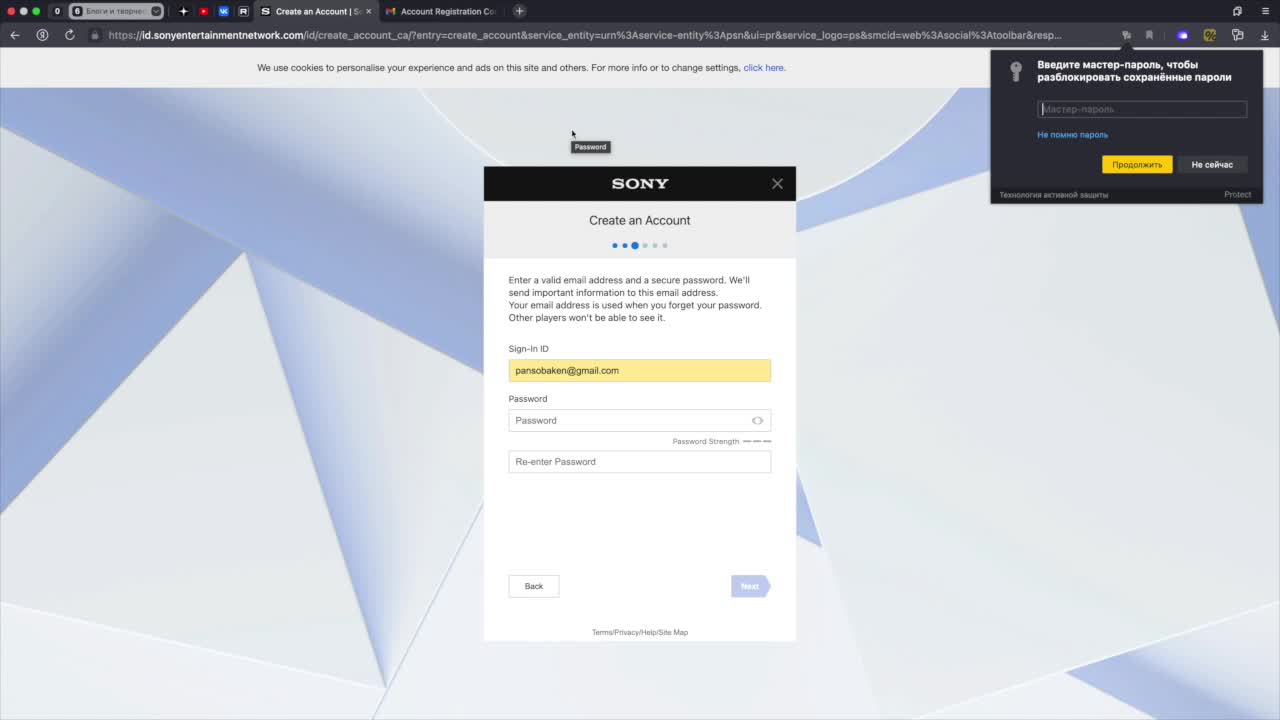Image resolution: width=1280 pixels, height=720 pixels.
Task: Click the 'Технология активной защиты' text
Action: tap(1054, 195)
